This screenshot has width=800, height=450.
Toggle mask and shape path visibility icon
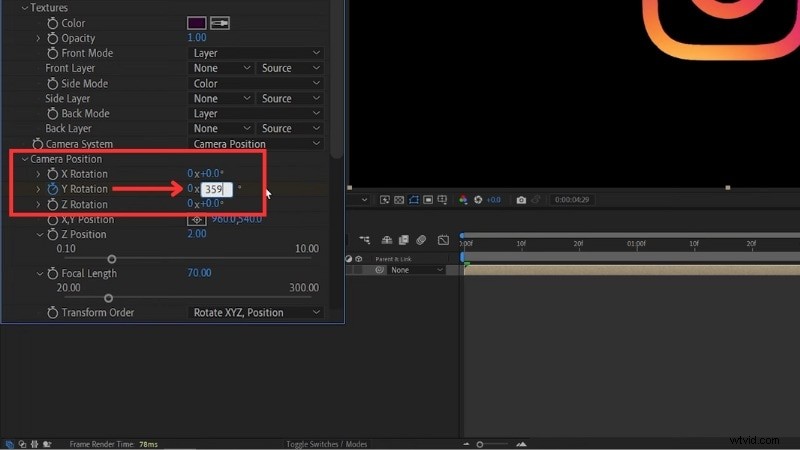coord(414,199)
